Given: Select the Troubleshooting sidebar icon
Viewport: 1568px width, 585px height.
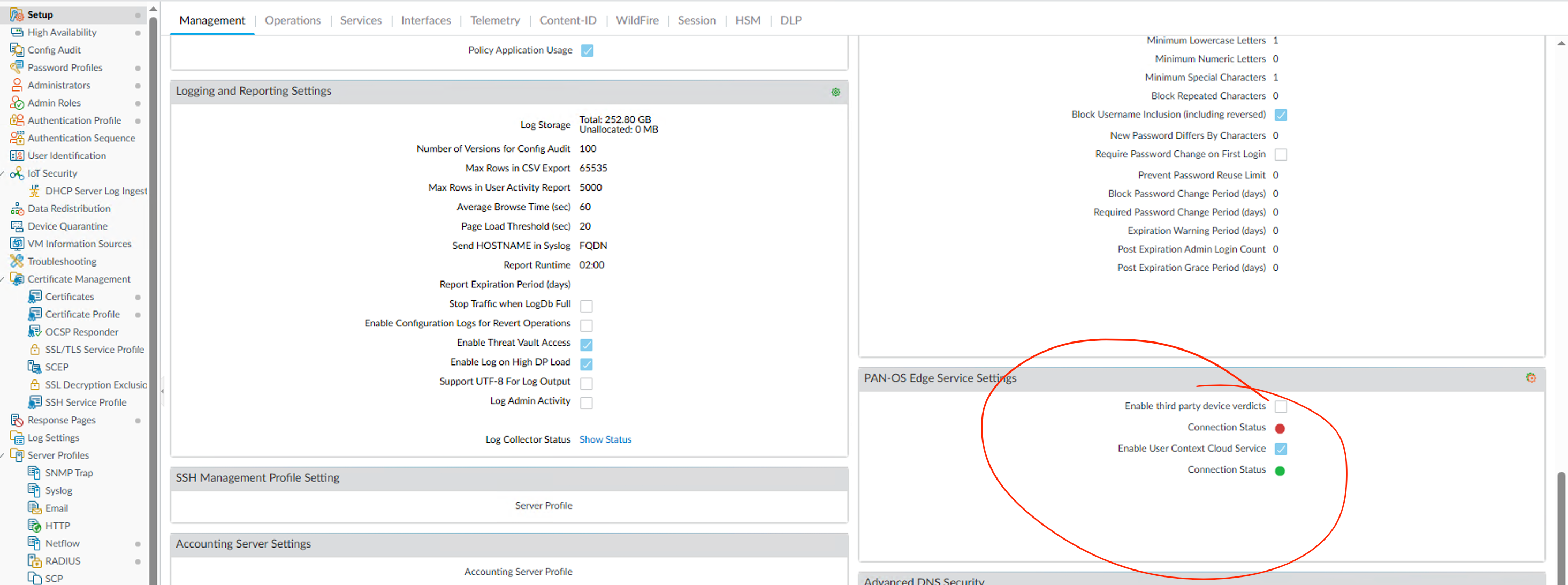Looking at the screenshot, I should 17,261.
